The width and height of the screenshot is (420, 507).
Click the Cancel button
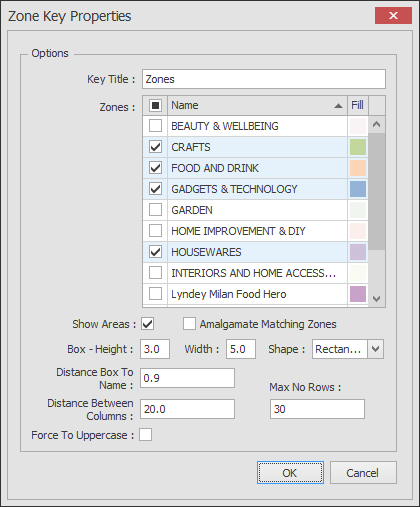click(x=363, y=473)
